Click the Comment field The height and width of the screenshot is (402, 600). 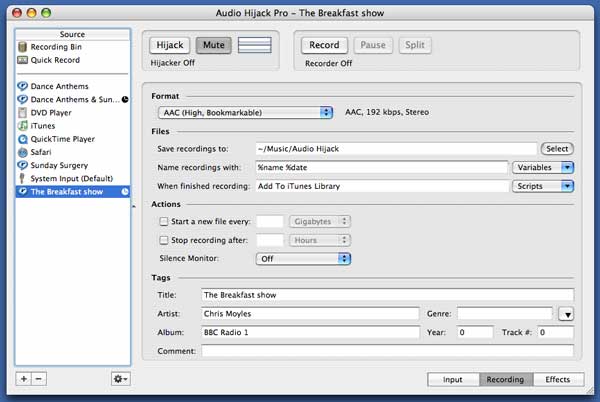point(387,351)
